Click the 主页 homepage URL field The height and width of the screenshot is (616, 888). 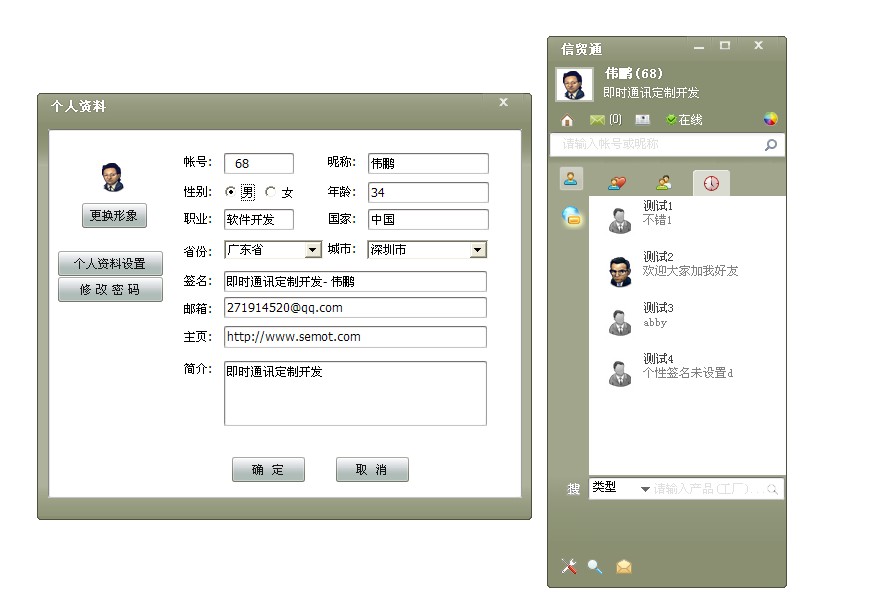click(x=355, y=337)
